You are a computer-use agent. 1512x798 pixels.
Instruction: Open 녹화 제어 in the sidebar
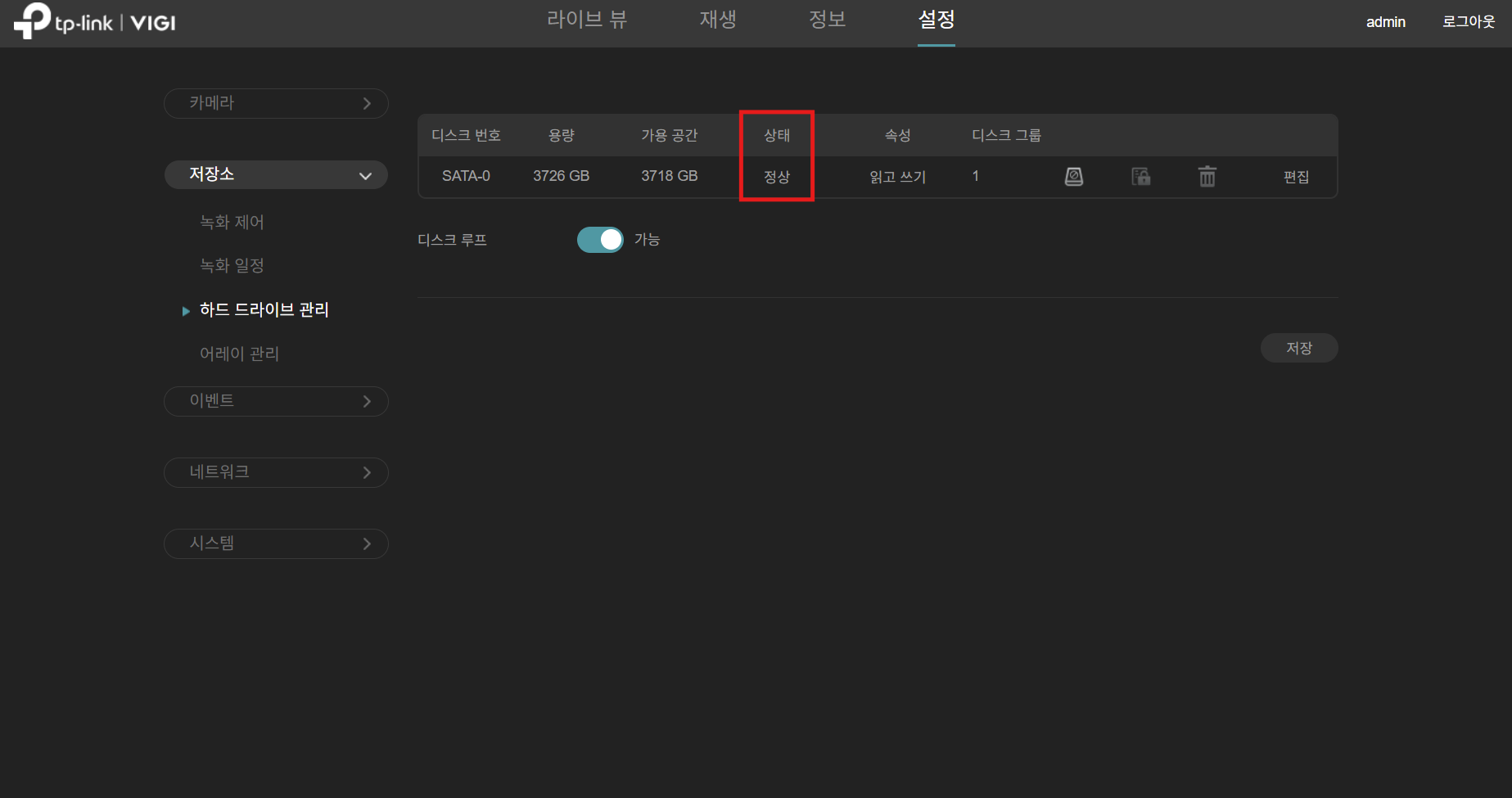click(x=232, y=222)
